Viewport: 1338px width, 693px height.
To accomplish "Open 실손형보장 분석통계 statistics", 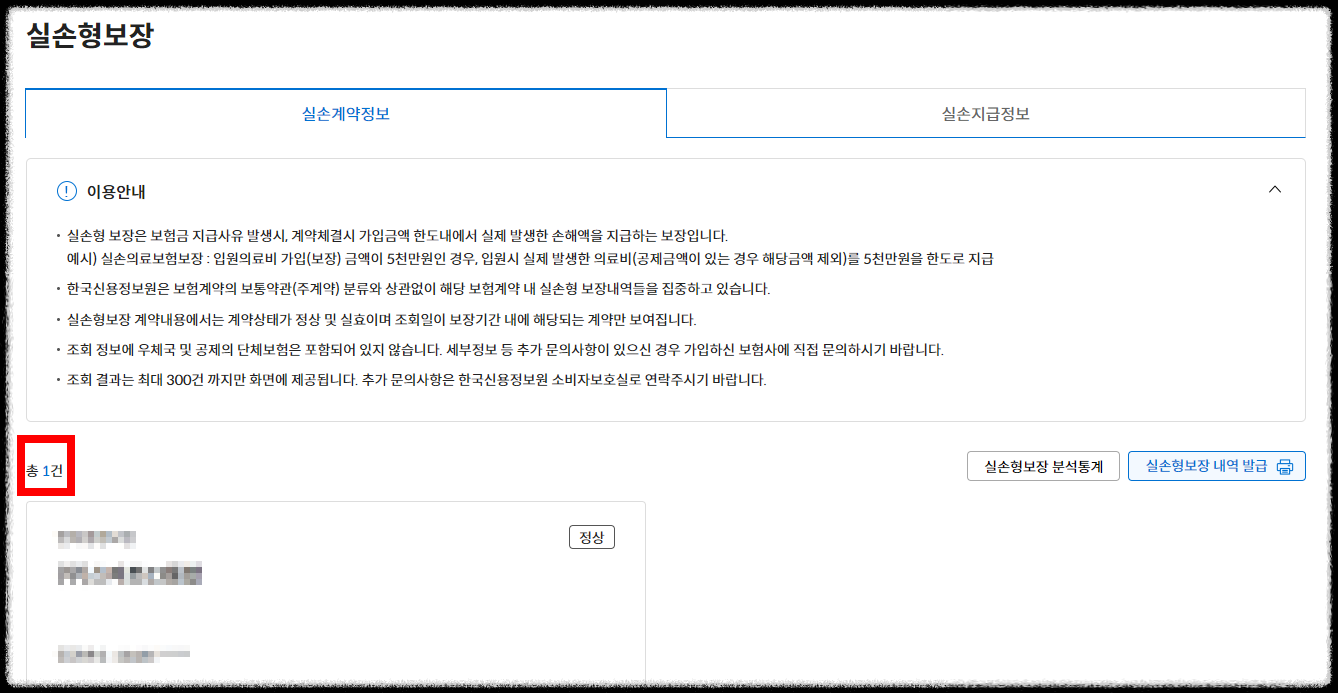I will (1043, 465).
